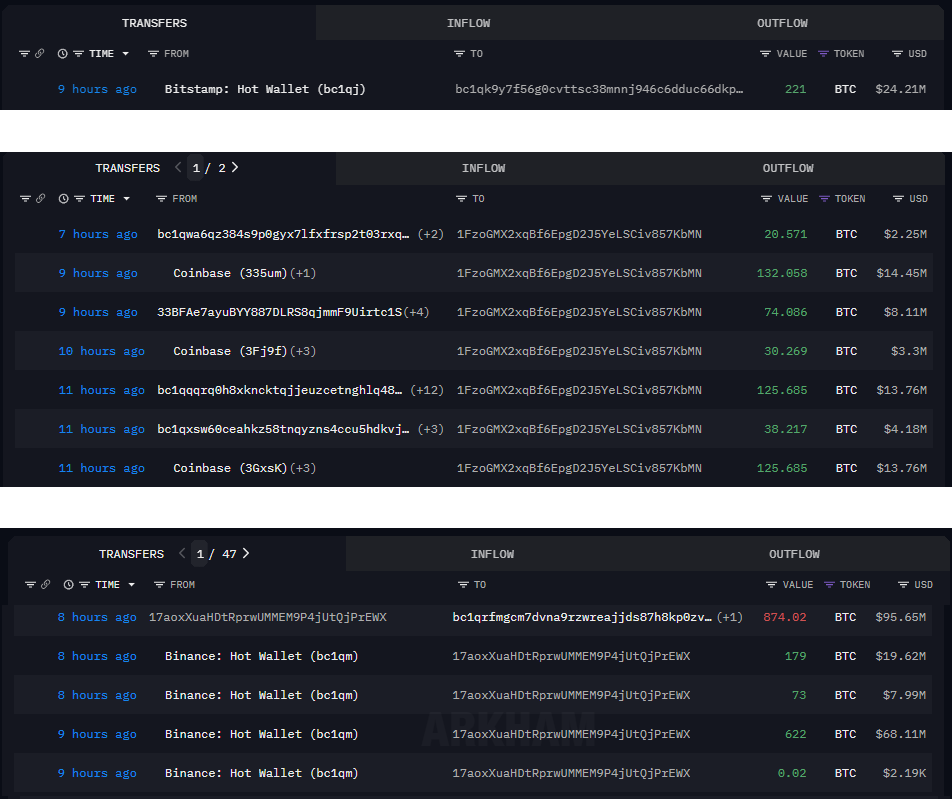Screen dimensions: 952x799
Task: Switch to OUTFLOW tab in the 1 / 47 panel
Action: 794,554
